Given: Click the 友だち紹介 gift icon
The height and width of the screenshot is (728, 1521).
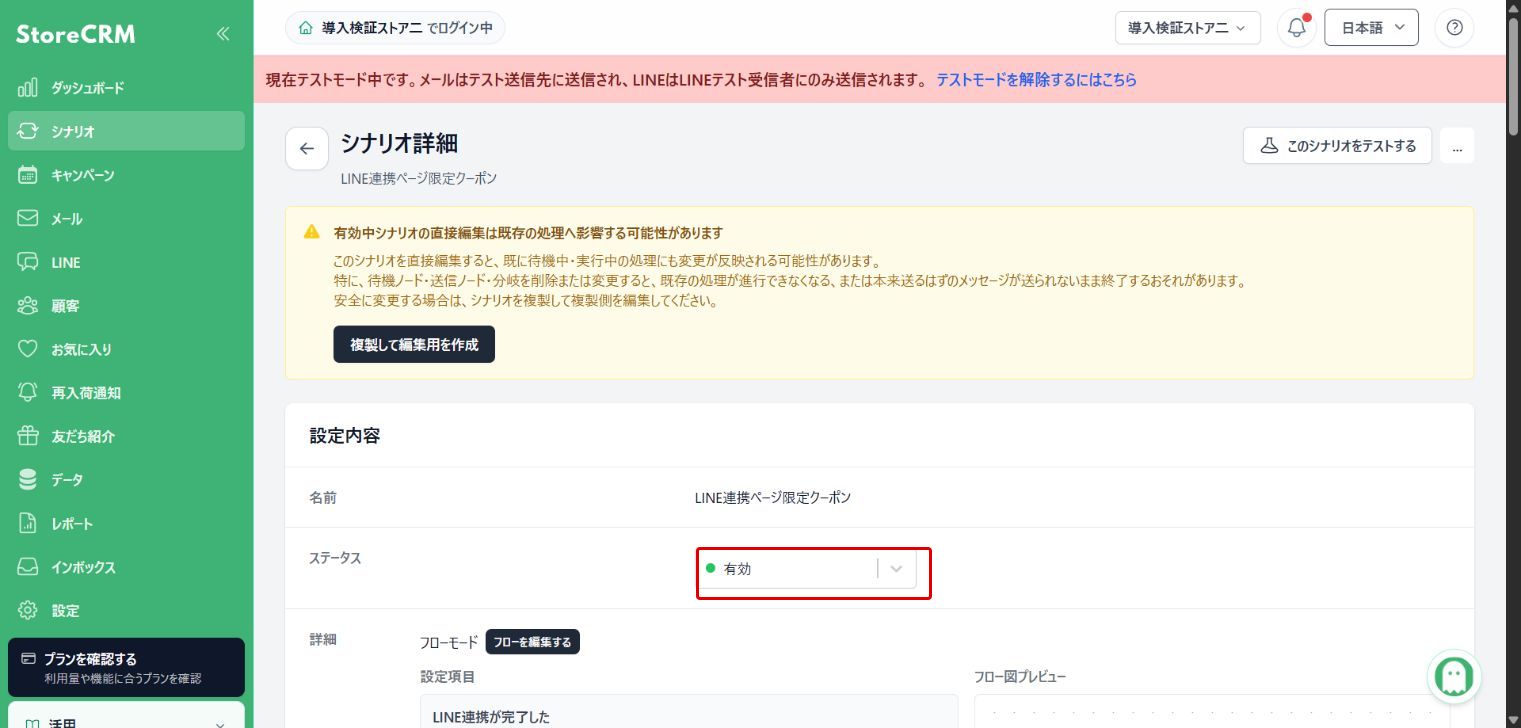Looking at the screenshot, I should pyautogui.click(x=28, y=436).
